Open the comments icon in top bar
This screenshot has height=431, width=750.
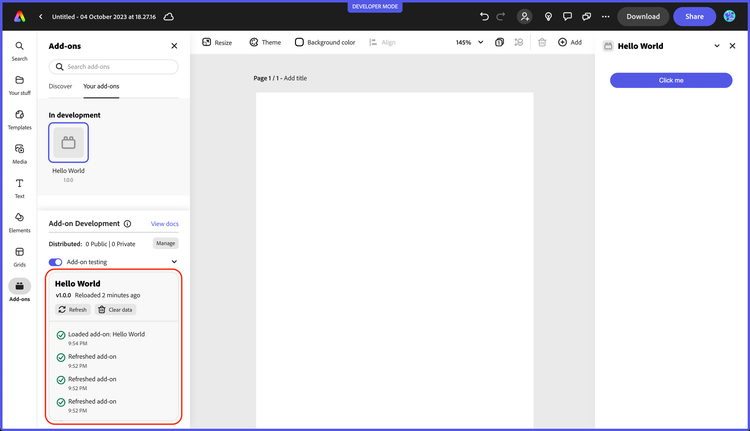coord(567,17)
